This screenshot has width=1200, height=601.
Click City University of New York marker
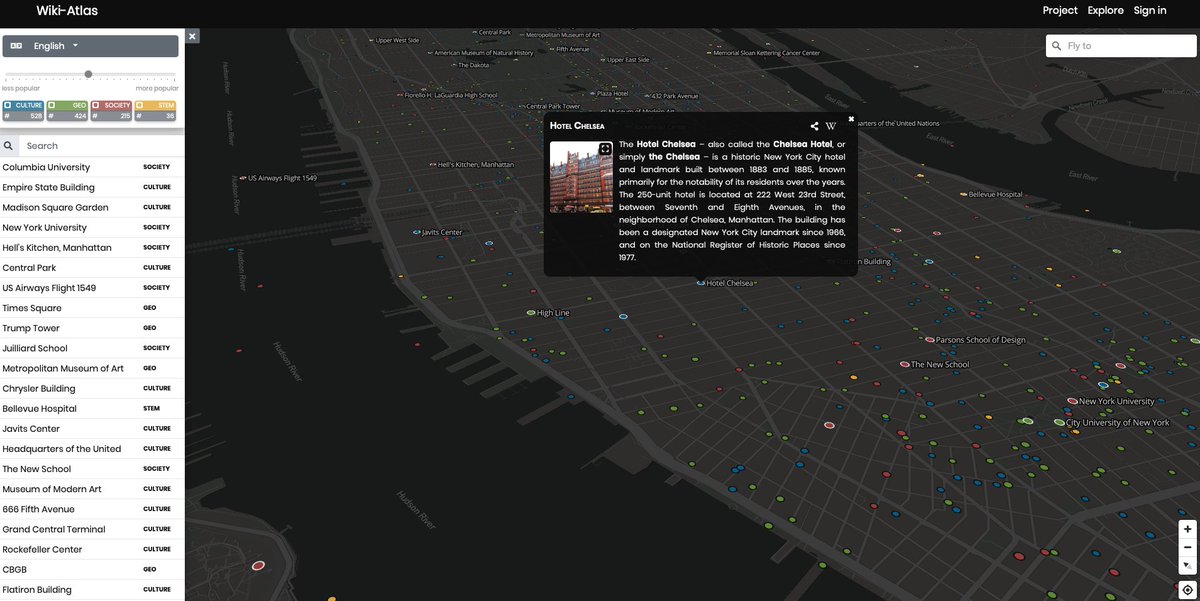point(1060,422)
